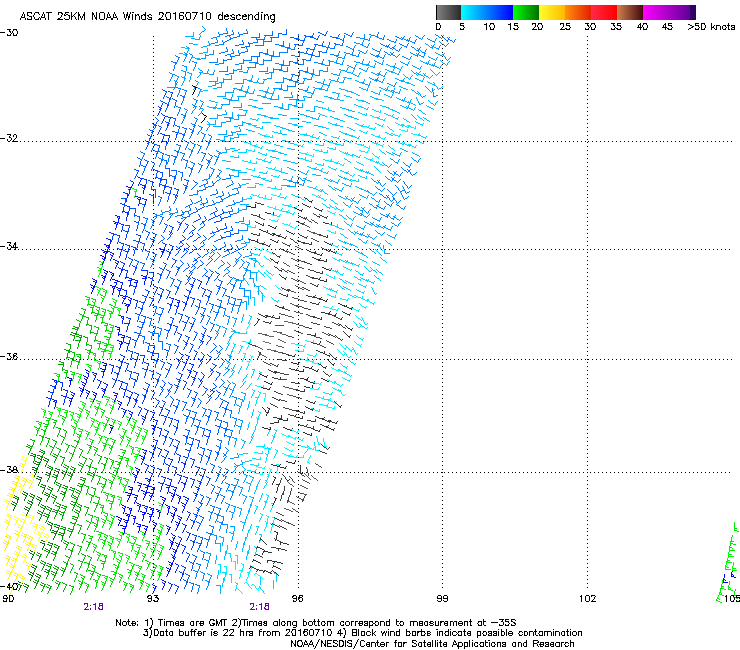This screenshot has width=740, height=650.
Task: Click the '2:18' time label between longitudes 90 and 93
Action: click(93, 607)
